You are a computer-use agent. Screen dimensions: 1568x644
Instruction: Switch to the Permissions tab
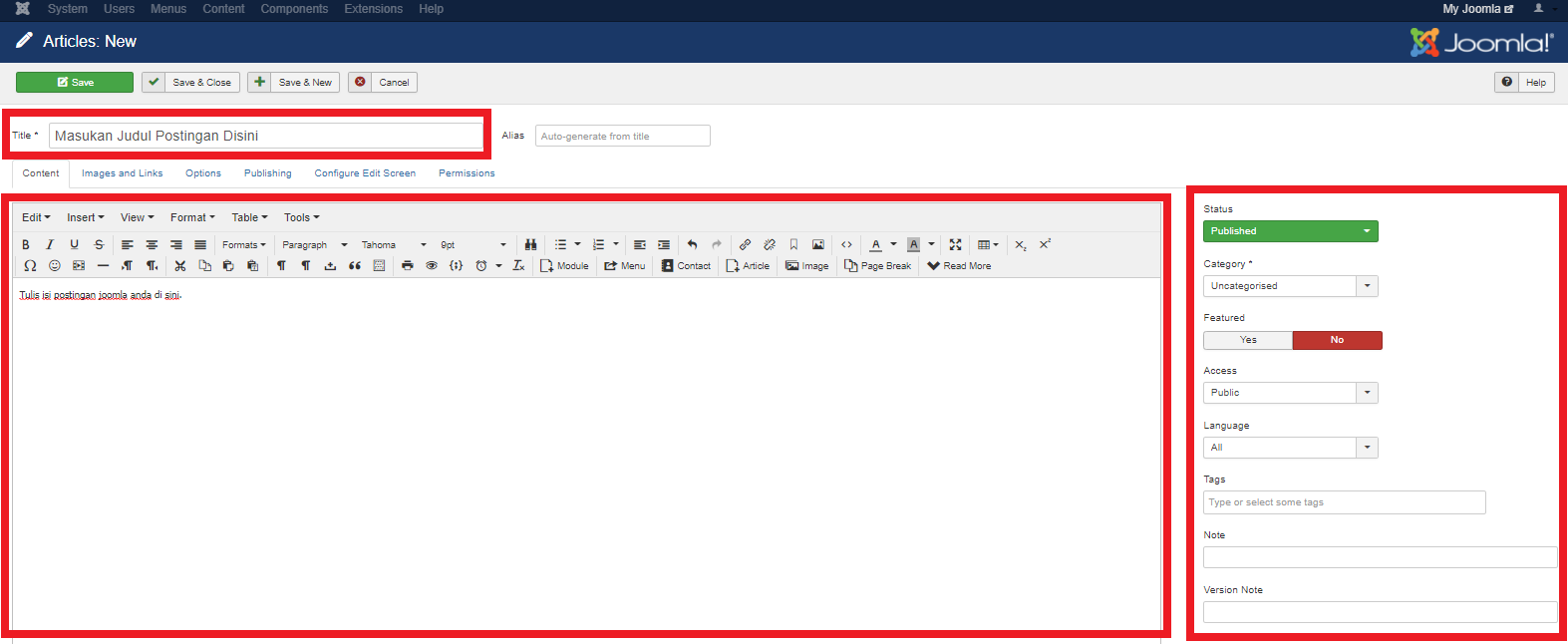click(467, 173)
